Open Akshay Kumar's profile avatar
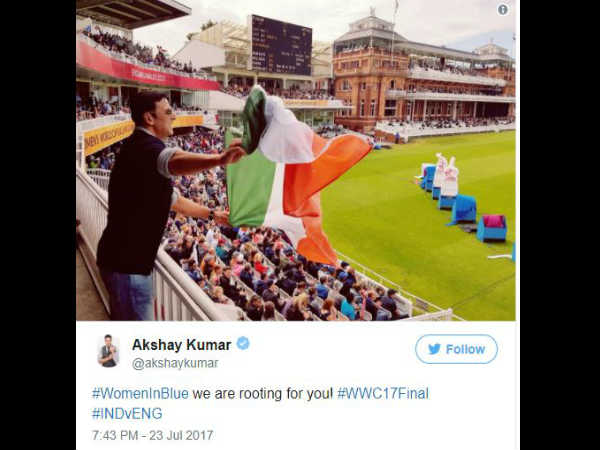 pyautogui.click(x=108, y=351)
